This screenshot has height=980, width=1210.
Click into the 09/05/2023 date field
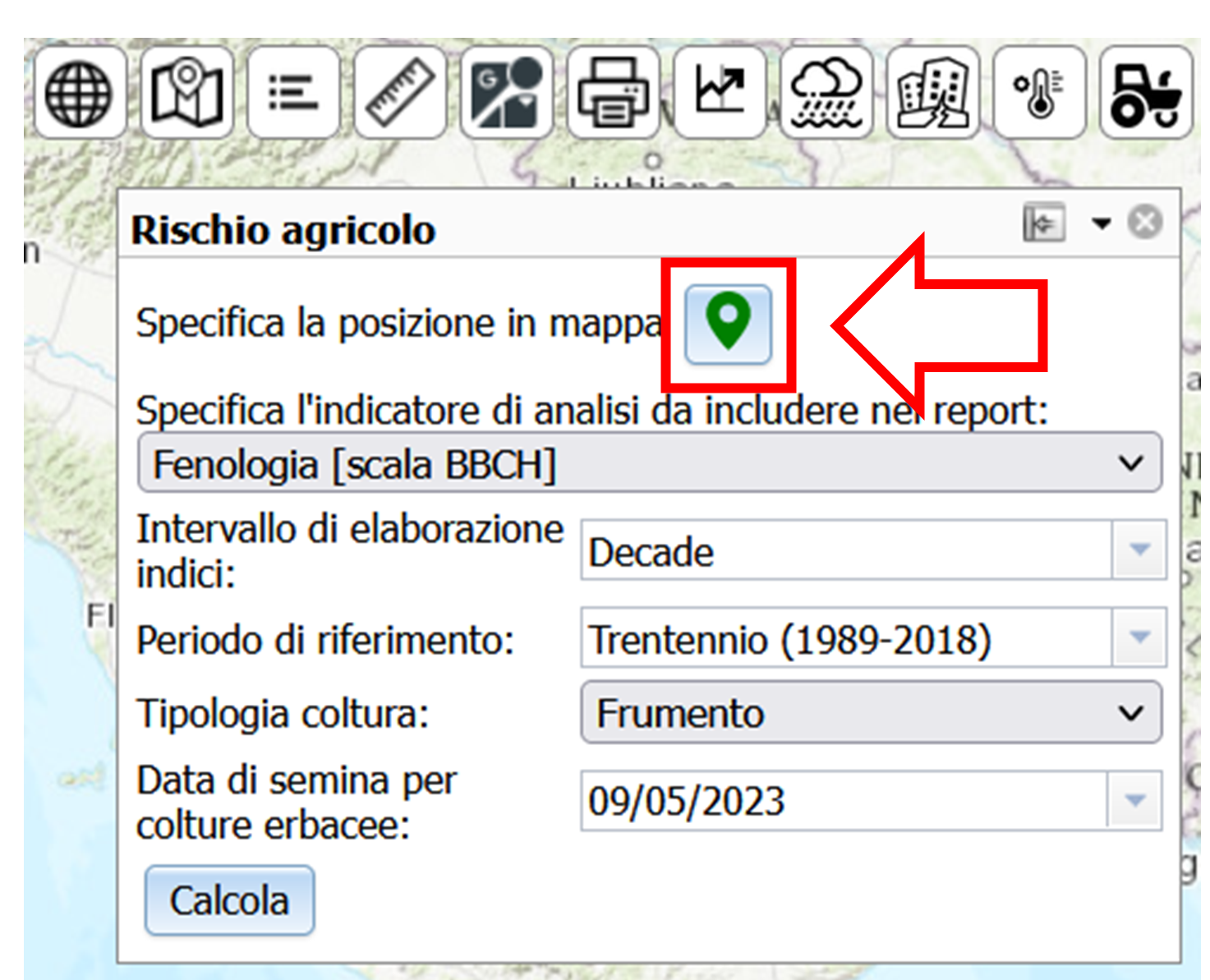[844, 800]
